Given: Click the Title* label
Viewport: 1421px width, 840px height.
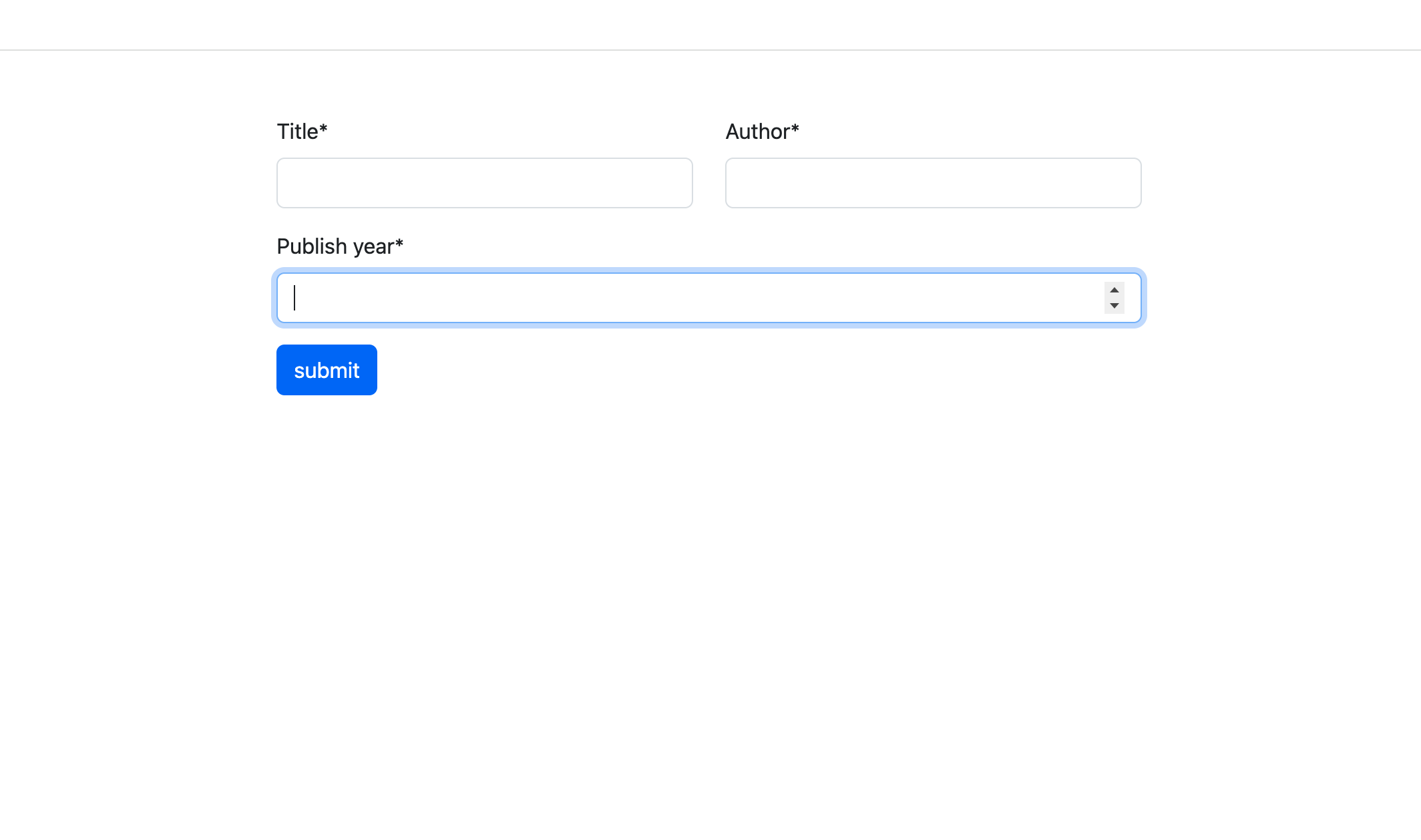Looking at the screenshot, I should [x=302, y=132].
